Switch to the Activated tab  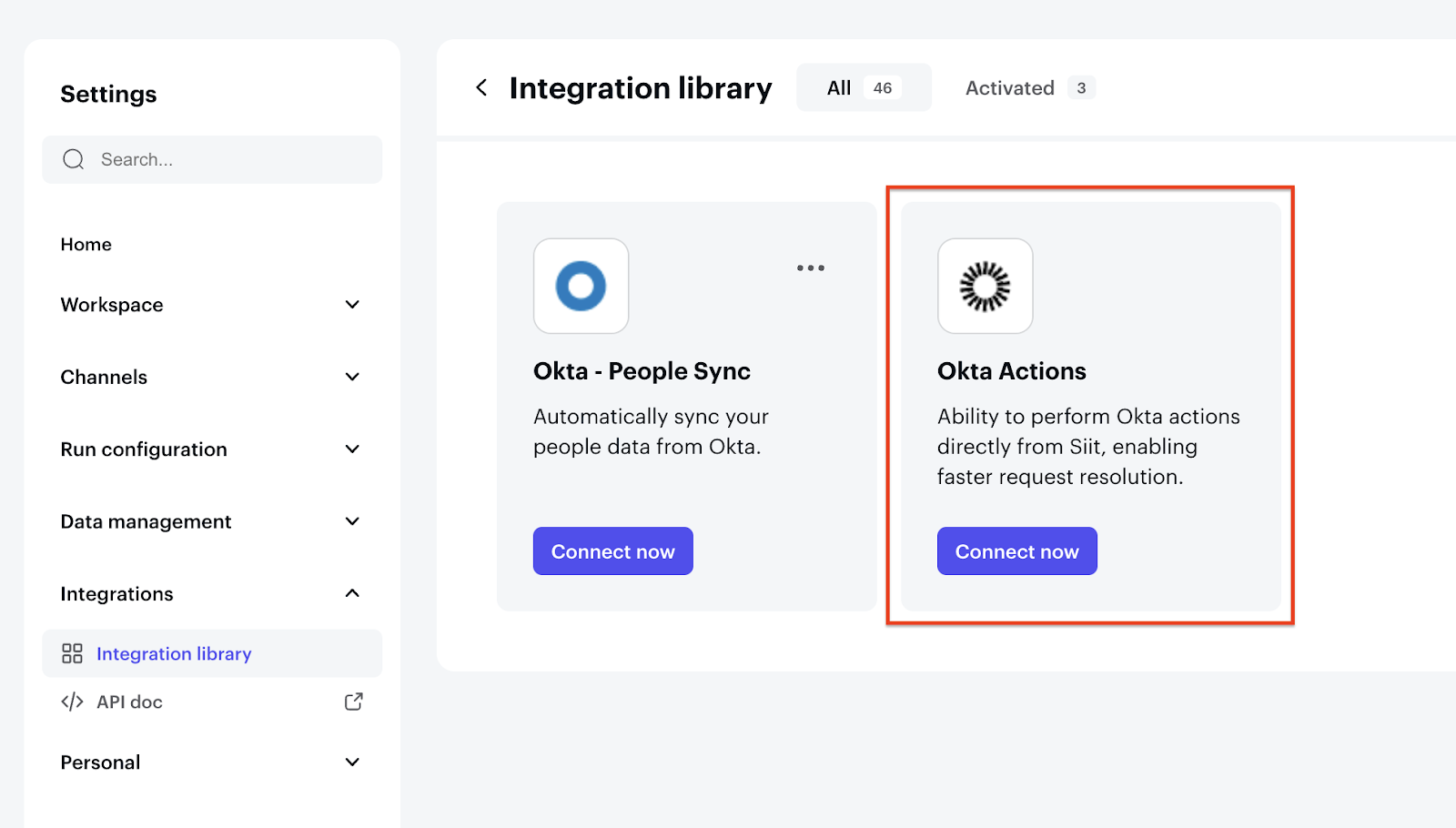coord(1029,87)
